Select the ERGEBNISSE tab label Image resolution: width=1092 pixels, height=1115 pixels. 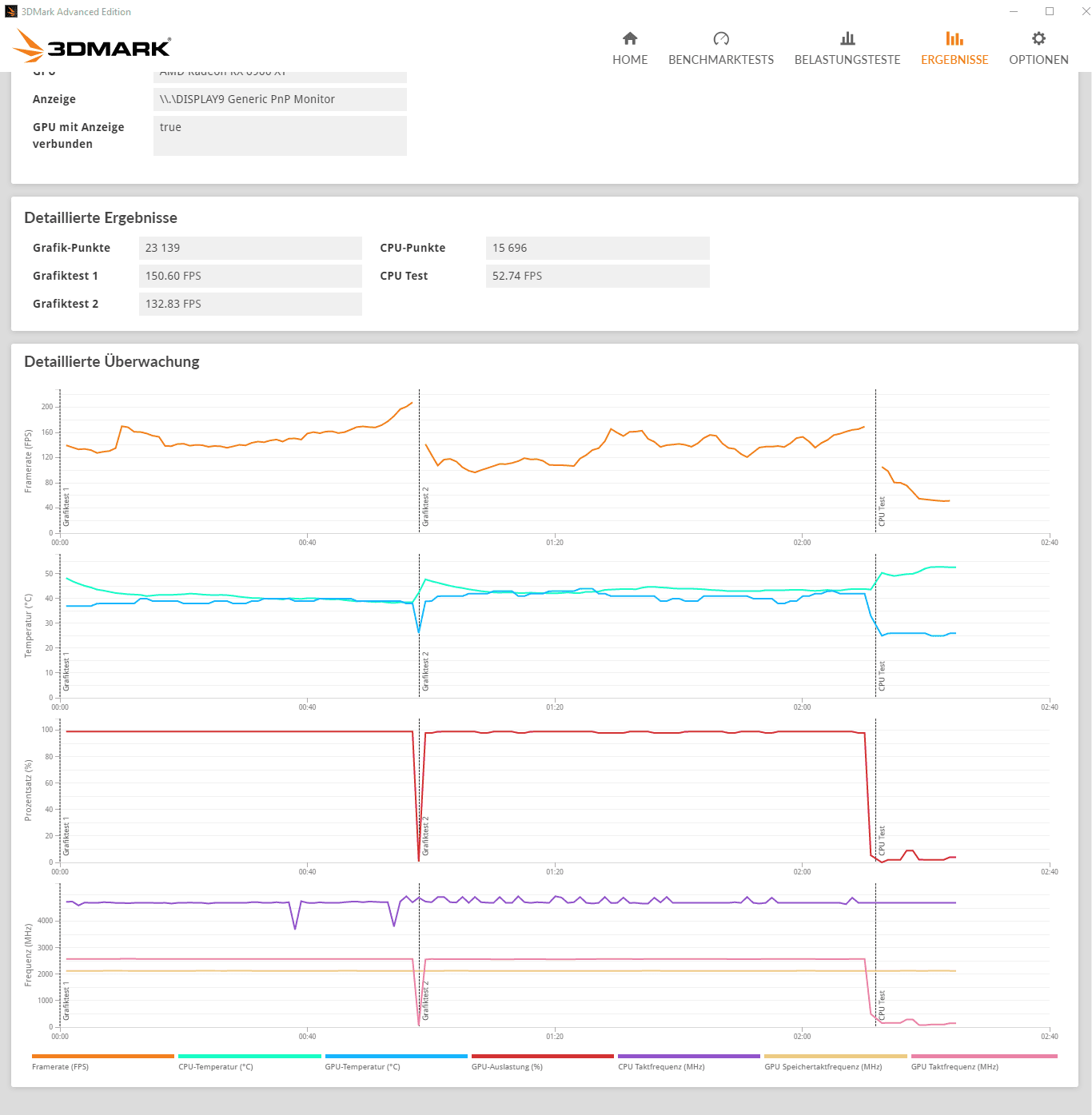[955, 60]
